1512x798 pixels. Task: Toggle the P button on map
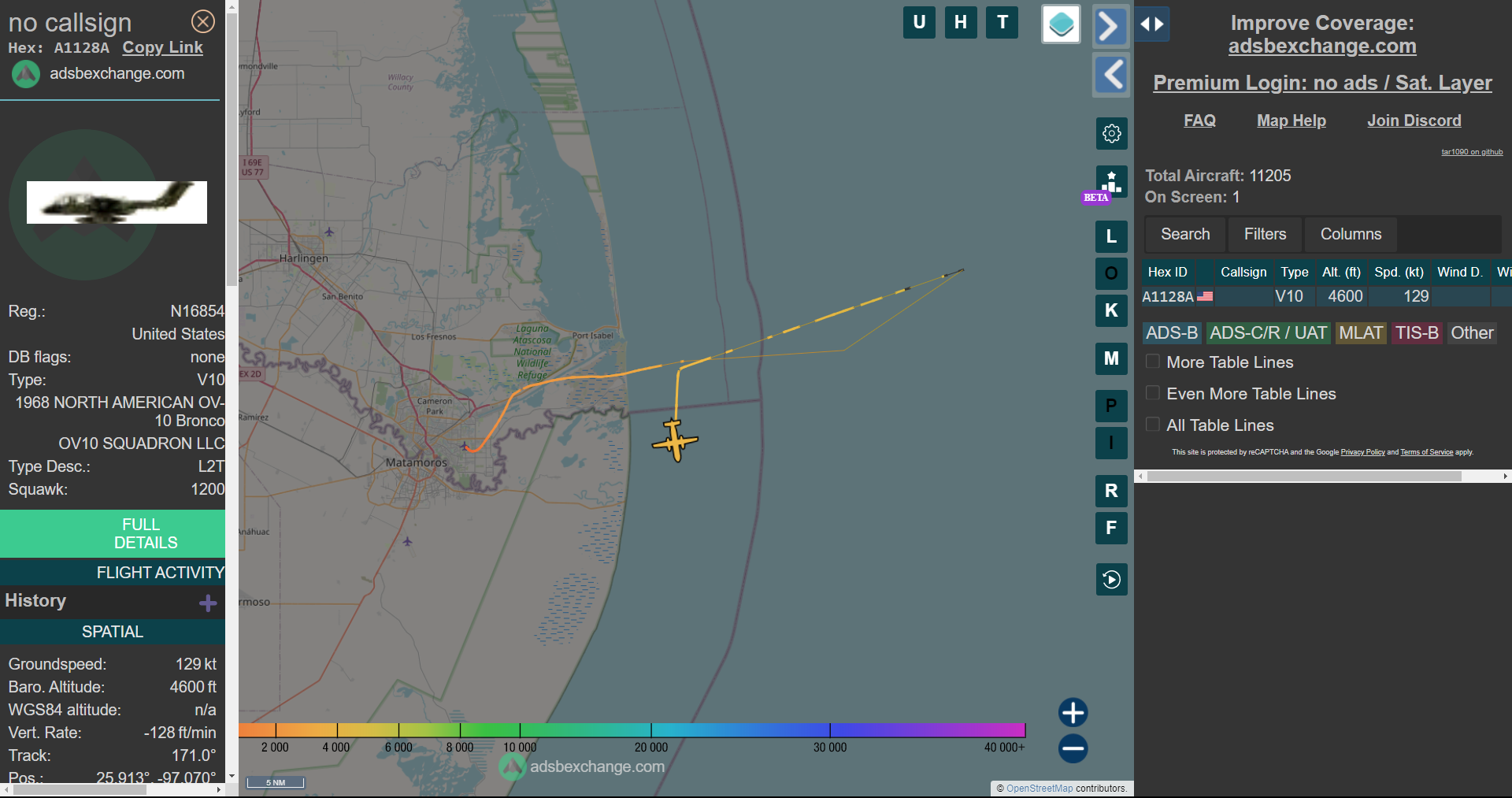coord(1111,406)
